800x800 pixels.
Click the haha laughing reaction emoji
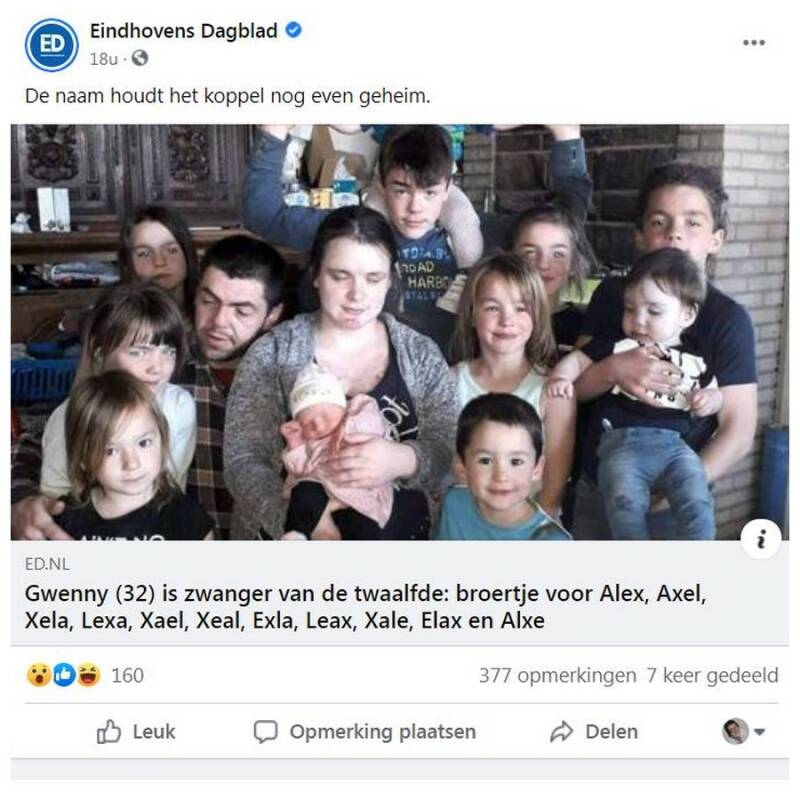tap(88, 675)
